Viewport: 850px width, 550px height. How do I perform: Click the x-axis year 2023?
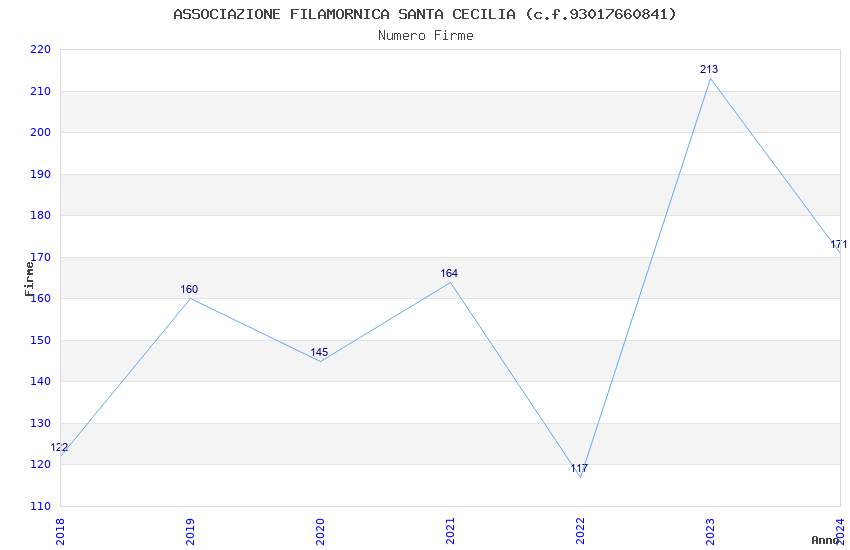710,532
